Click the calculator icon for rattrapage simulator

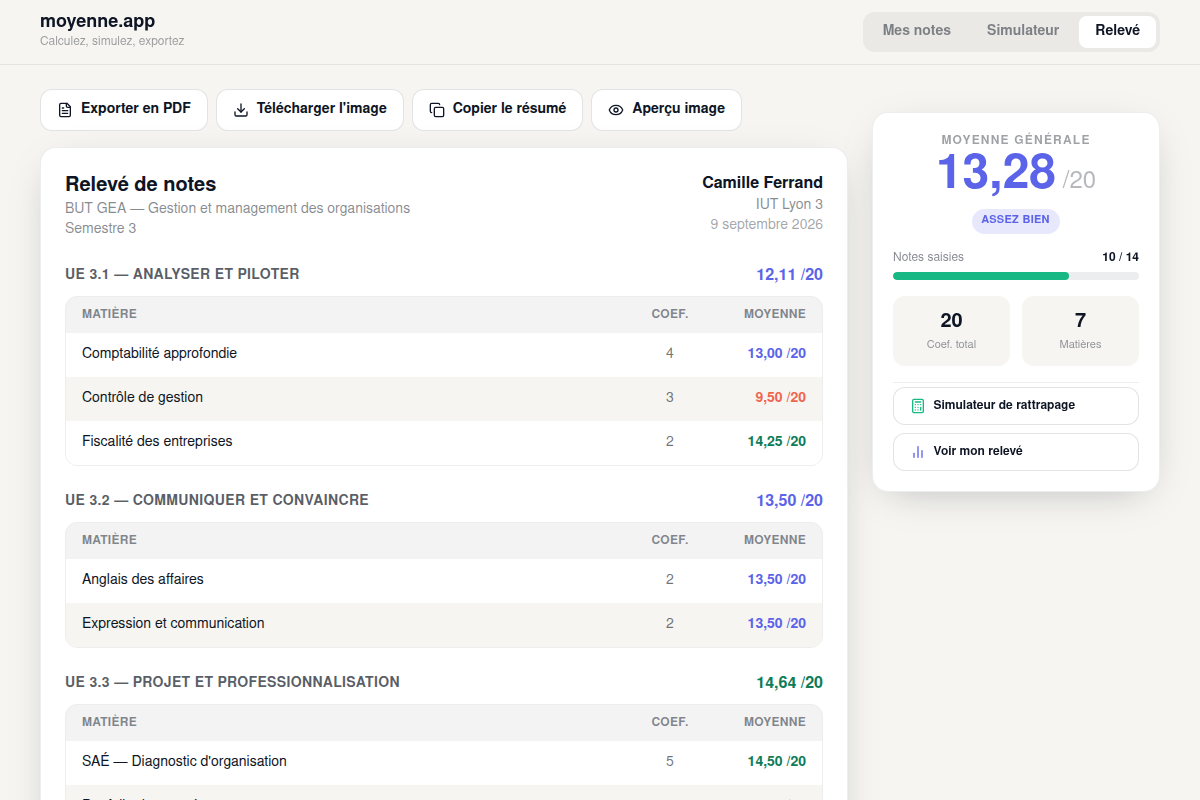[x=918, y=406]
